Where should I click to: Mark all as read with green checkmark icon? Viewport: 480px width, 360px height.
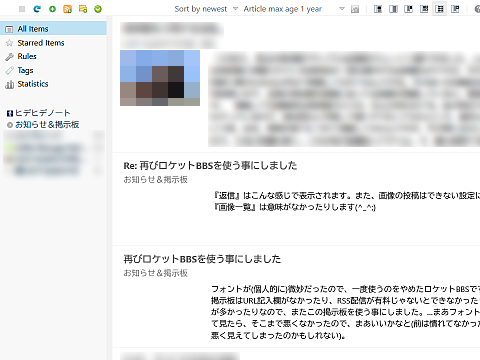tap(98, 9)
